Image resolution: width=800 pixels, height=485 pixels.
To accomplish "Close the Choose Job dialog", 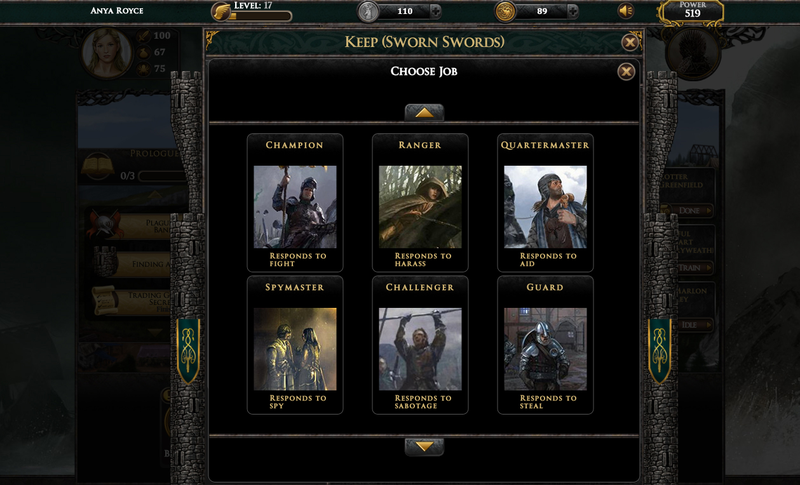I will tap(626, 71).
